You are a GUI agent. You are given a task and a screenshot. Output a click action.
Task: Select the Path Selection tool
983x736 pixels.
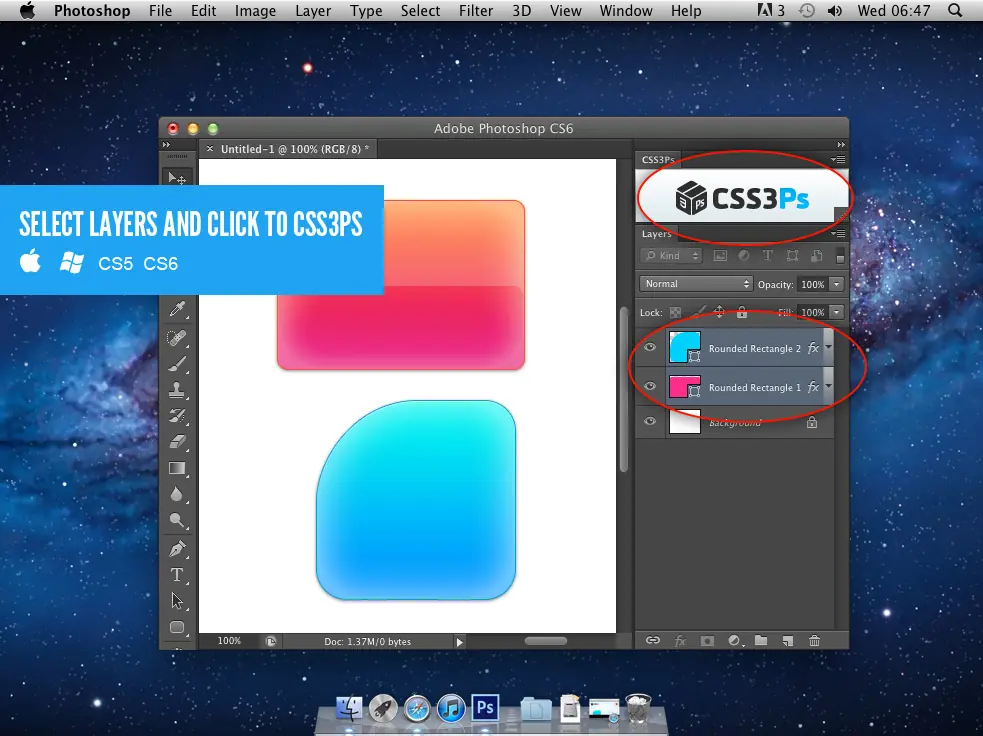click(177, 601)
